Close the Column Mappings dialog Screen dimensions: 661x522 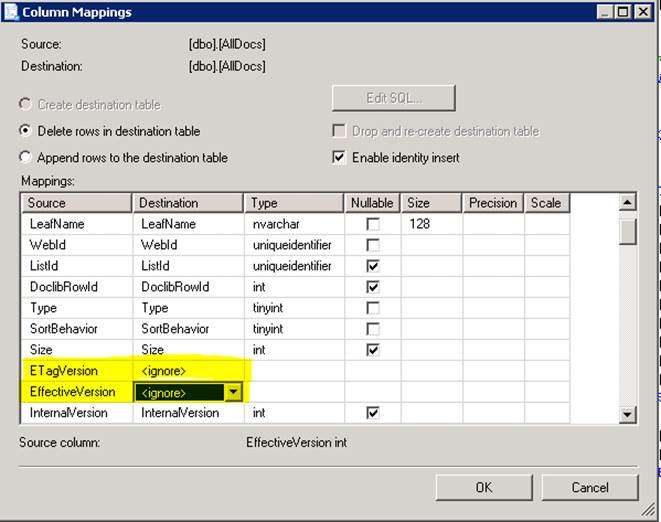click(x=644, y=12)
